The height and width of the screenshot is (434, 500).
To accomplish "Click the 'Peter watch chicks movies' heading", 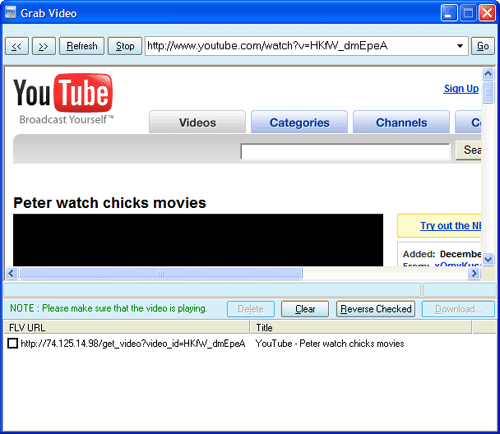I will click(110, 203).
